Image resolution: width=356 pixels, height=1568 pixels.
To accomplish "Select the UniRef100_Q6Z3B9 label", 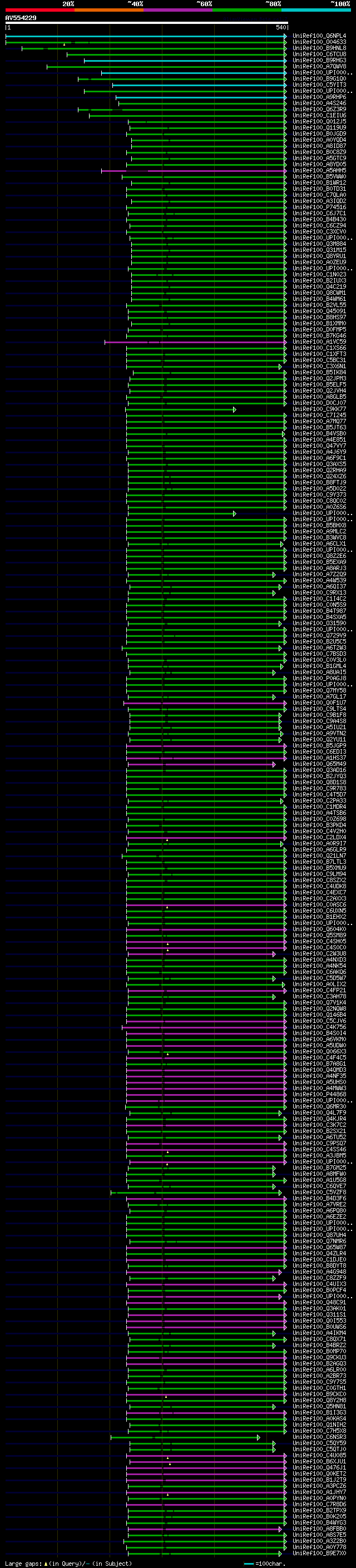I will (x=319, y=109).
